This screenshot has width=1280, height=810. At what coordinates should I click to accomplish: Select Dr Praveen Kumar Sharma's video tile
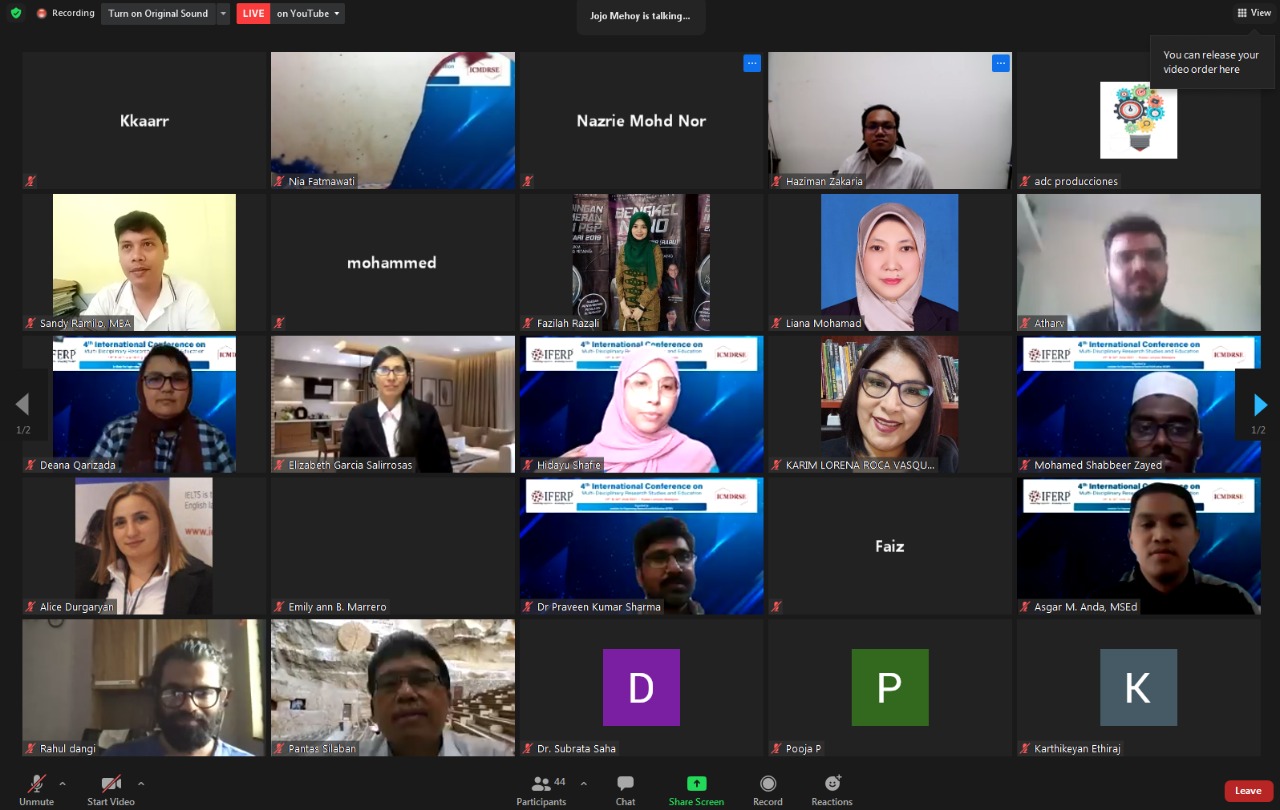pyautogui.click(x=641, y=546)
